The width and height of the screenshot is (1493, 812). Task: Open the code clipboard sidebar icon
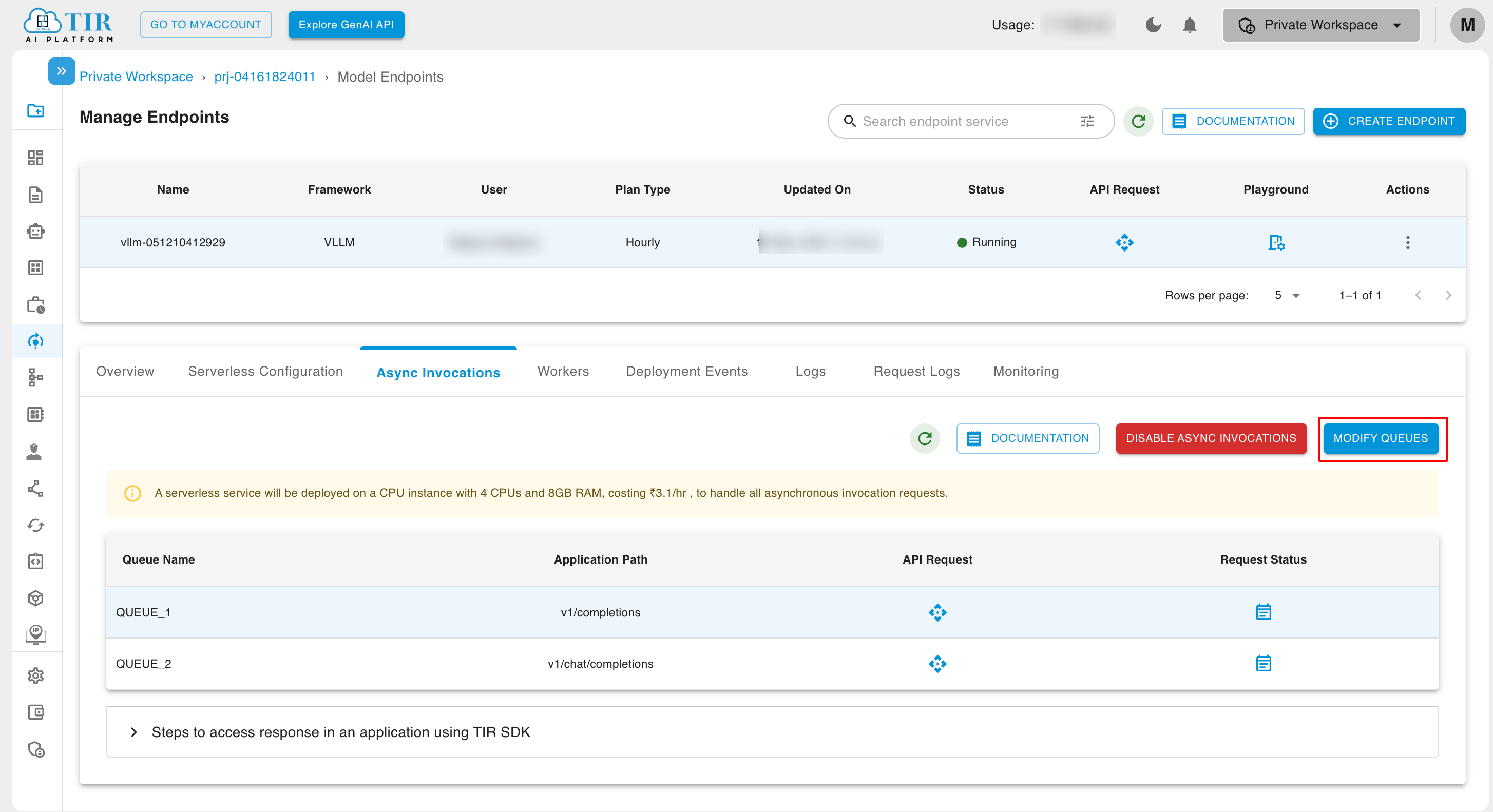click(x=36, y=562)
